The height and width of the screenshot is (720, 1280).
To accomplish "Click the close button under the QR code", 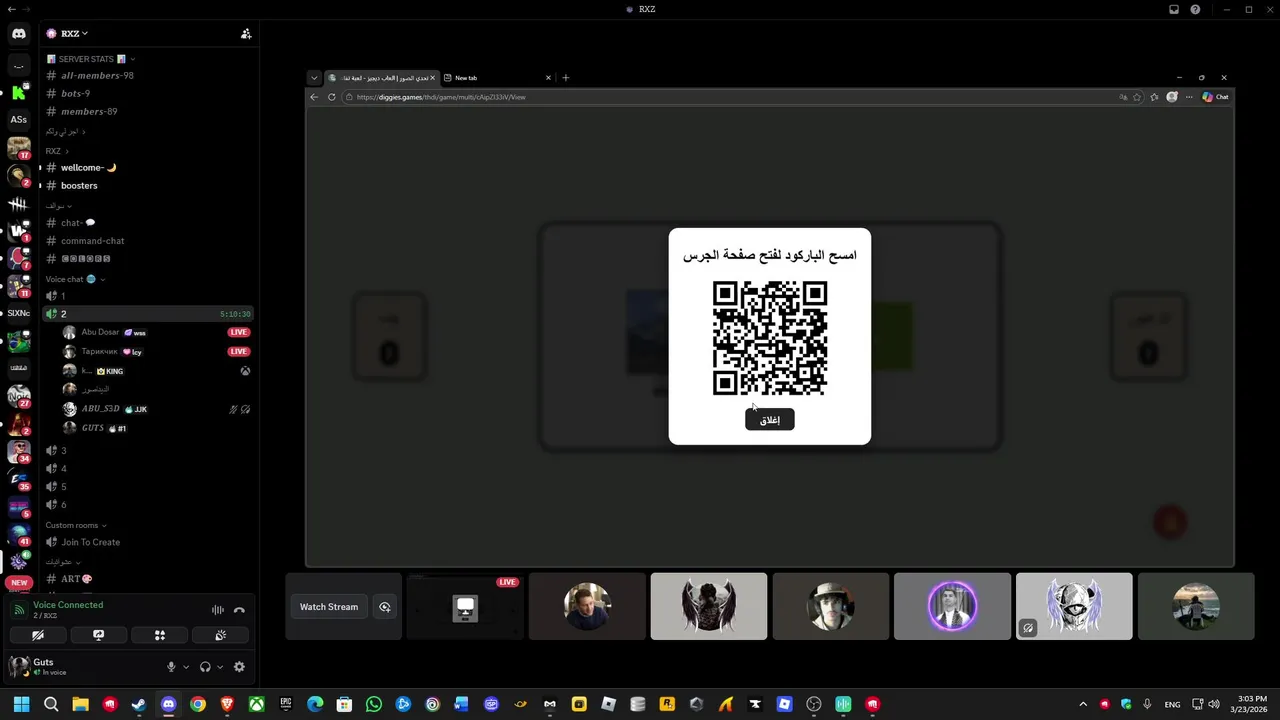I will coord(770,420).
